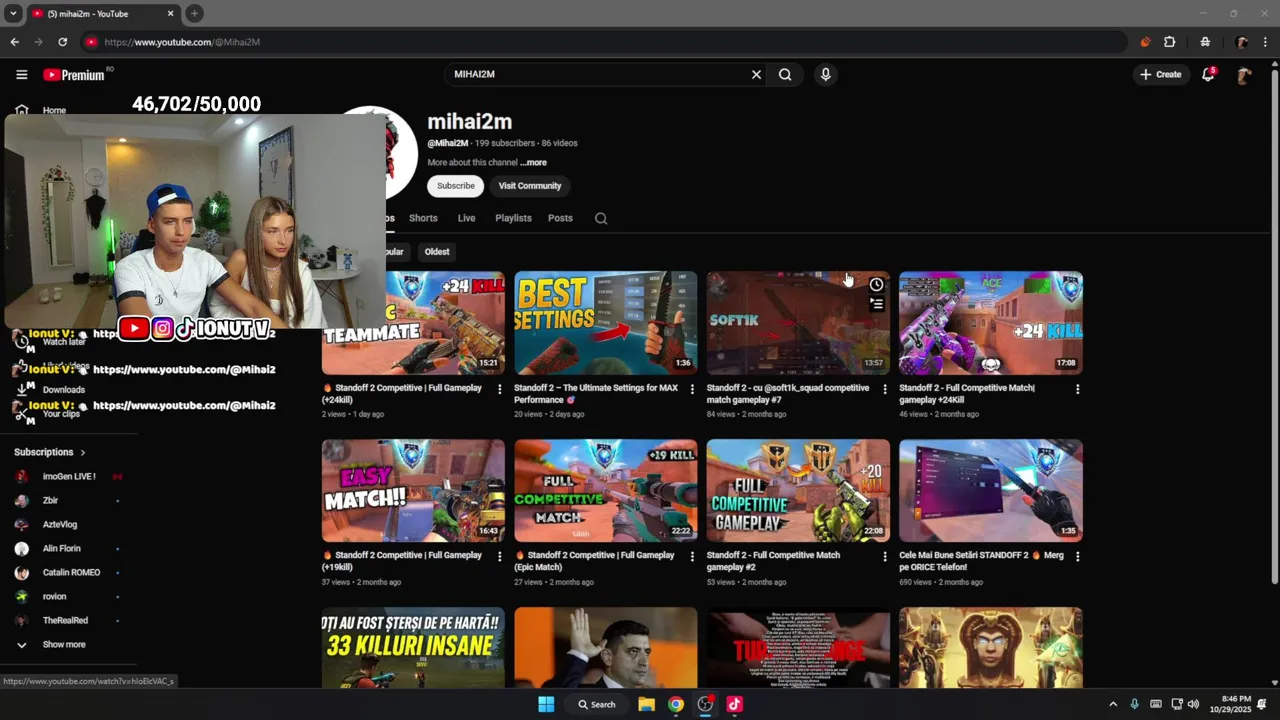The width and height of the screenshot is (1280, 720).
Task: Open imoGen LIVE! subscription
Action: [x=68, y=477]
